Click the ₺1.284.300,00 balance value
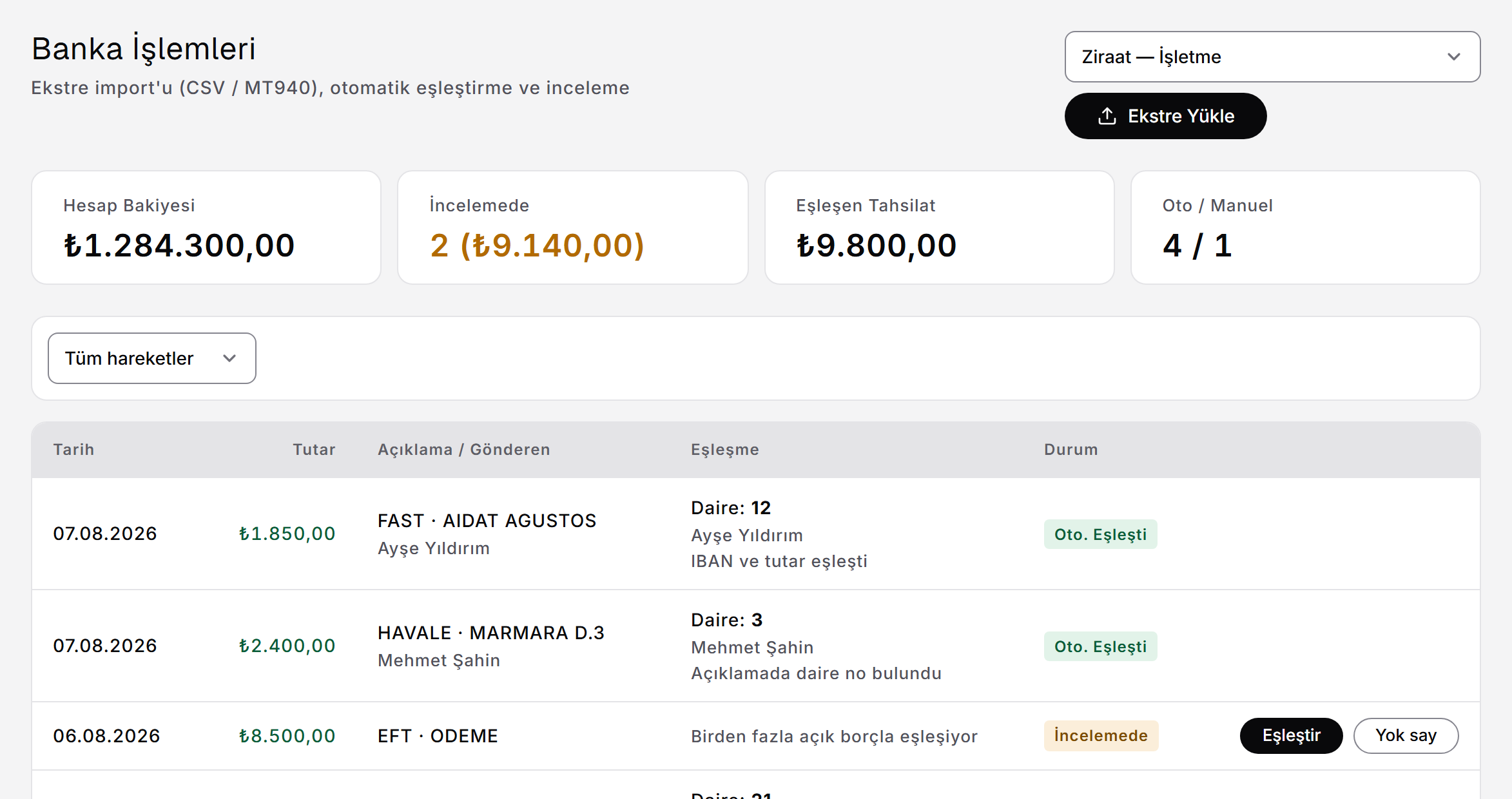 click(x=179, y=245)
